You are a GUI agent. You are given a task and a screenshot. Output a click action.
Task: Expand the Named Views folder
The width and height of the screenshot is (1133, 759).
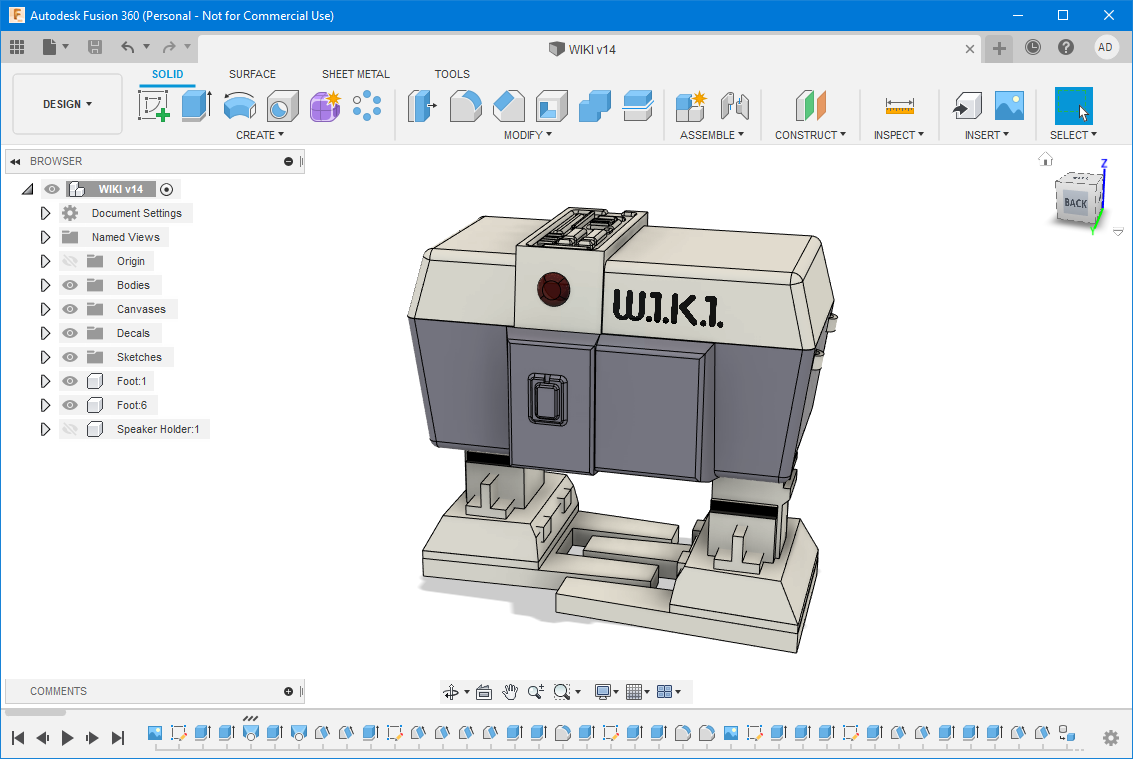tap(45, 237)
